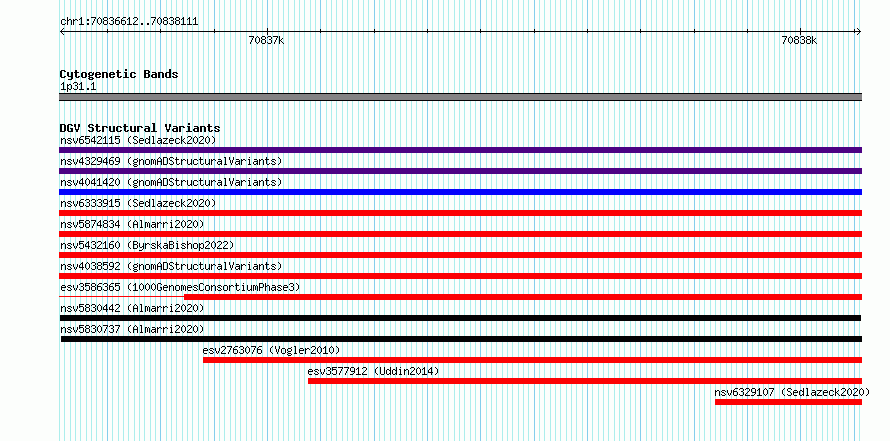The width and height of the screenshot is (890, 441).
Task: Click the red bar under nsv5432160
Action: [460, 255]
